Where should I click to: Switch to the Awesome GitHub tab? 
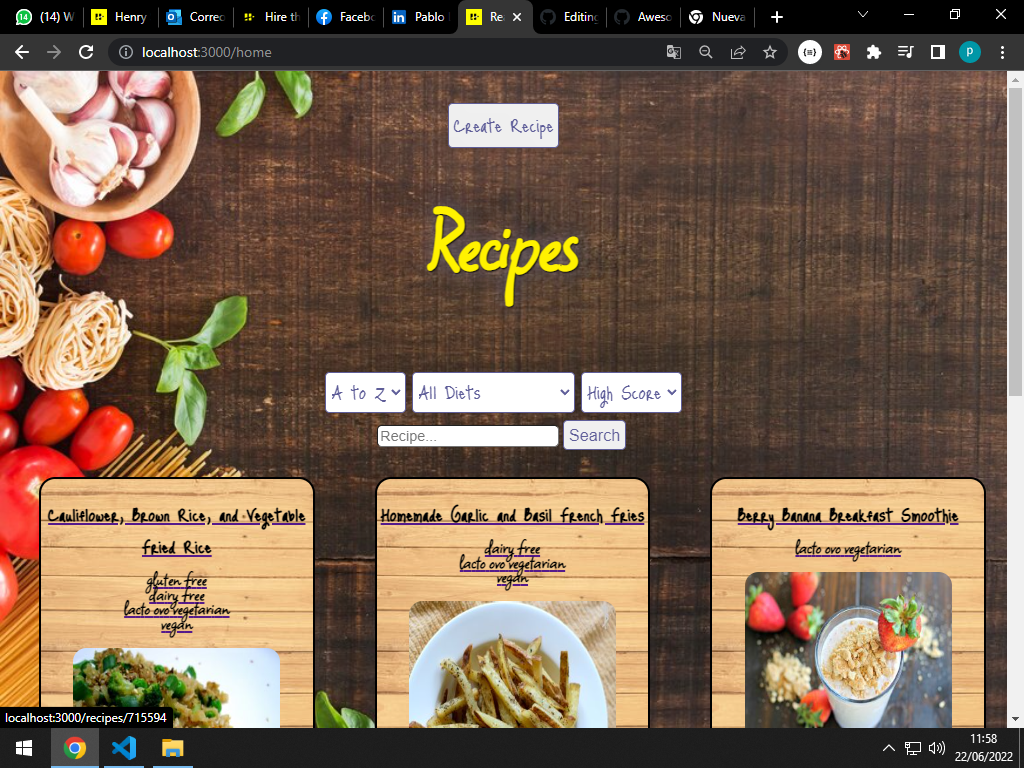[644, 17]
